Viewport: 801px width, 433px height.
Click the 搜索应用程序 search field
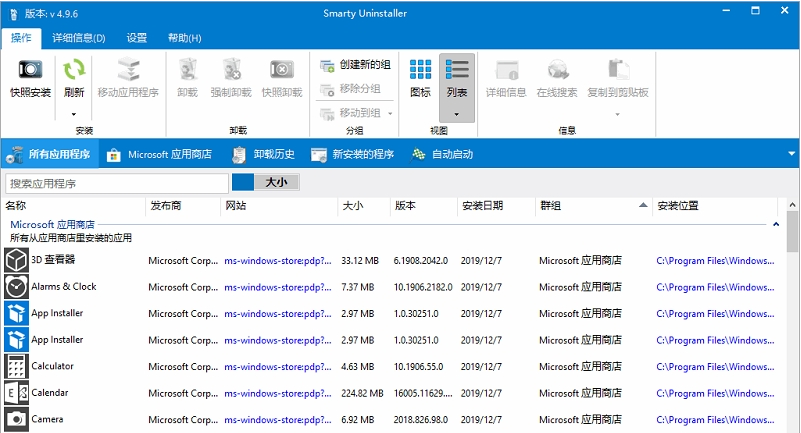pyautogui.click(x=116, y=183)
